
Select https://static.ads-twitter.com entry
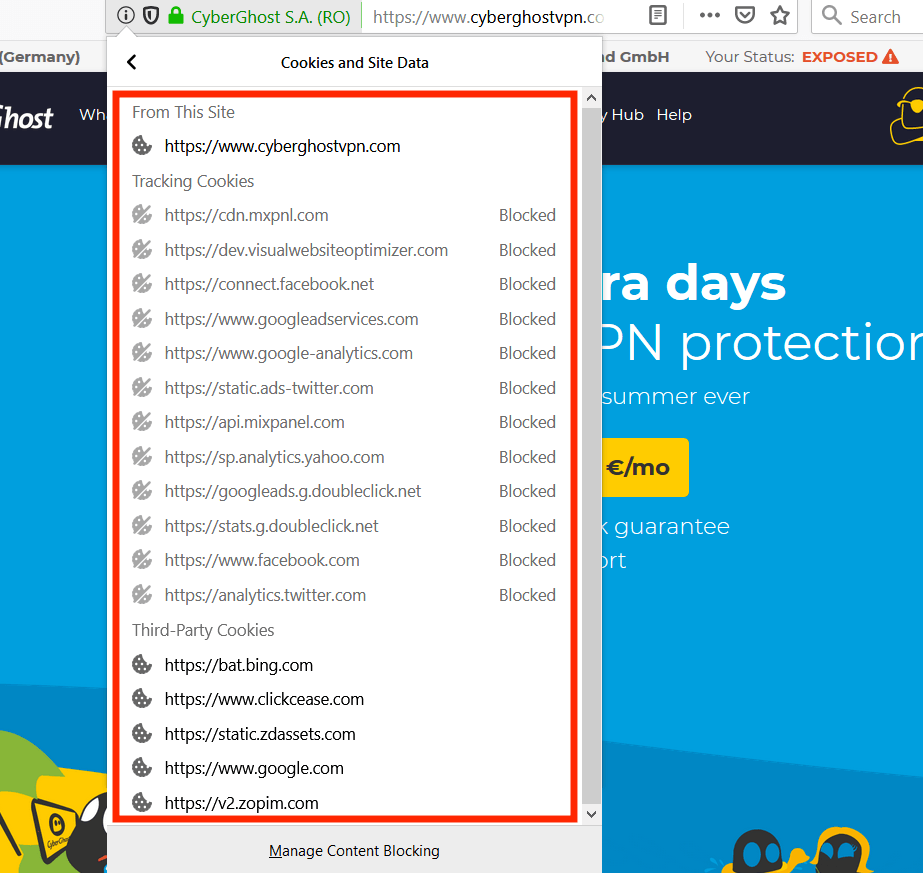click(x=269, y=388)
